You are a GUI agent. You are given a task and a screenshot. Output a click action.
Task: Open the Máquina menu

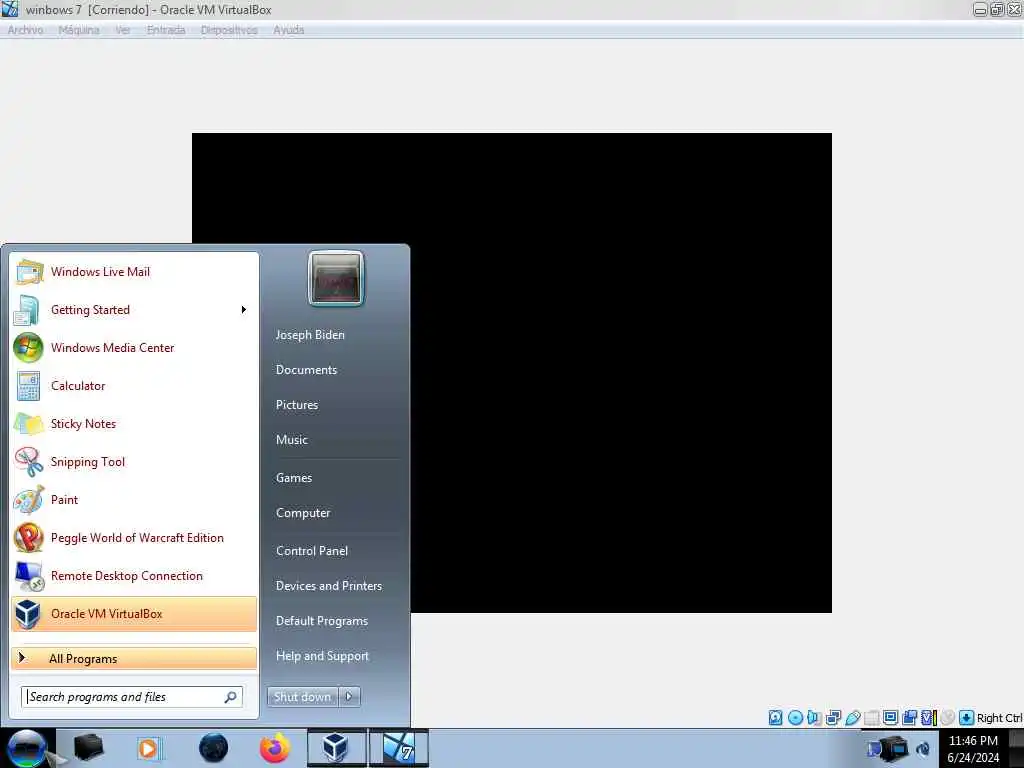[x=79, y=30]
